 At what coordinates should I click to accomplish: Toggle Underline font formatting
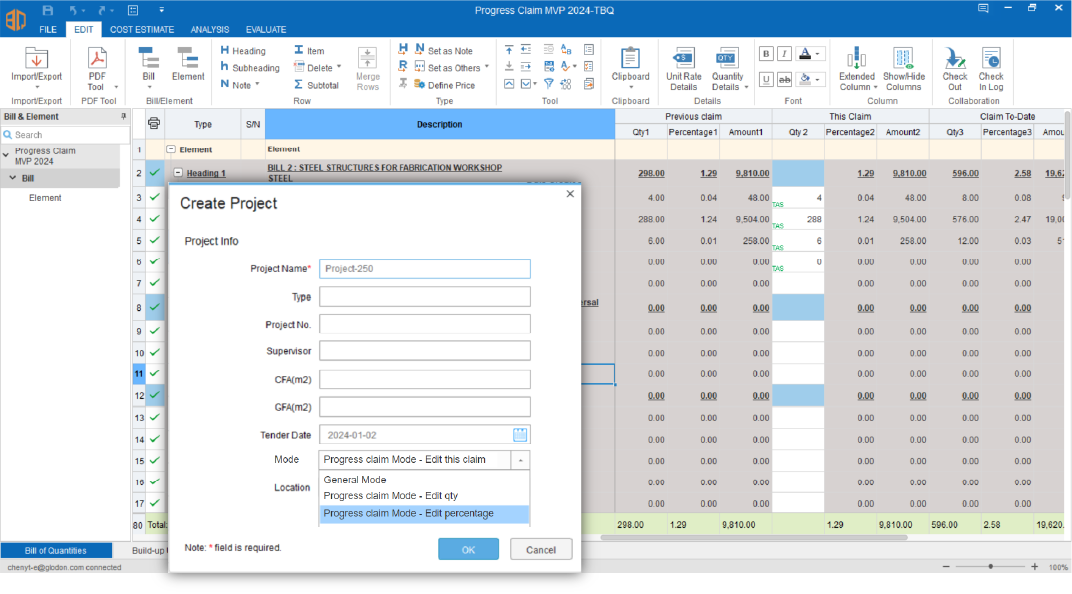click(x=766, y=79)
